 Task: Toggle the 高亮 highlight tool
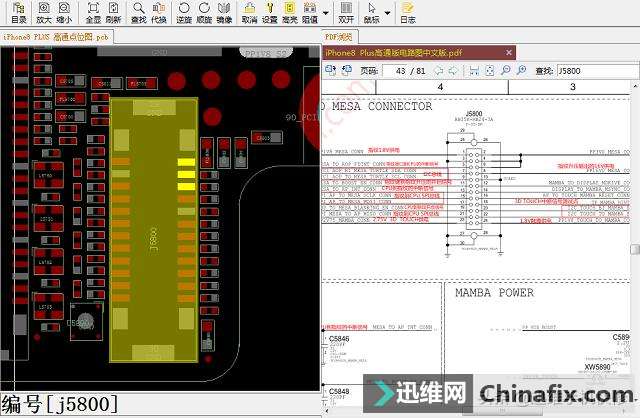click(x=289, y=13)
